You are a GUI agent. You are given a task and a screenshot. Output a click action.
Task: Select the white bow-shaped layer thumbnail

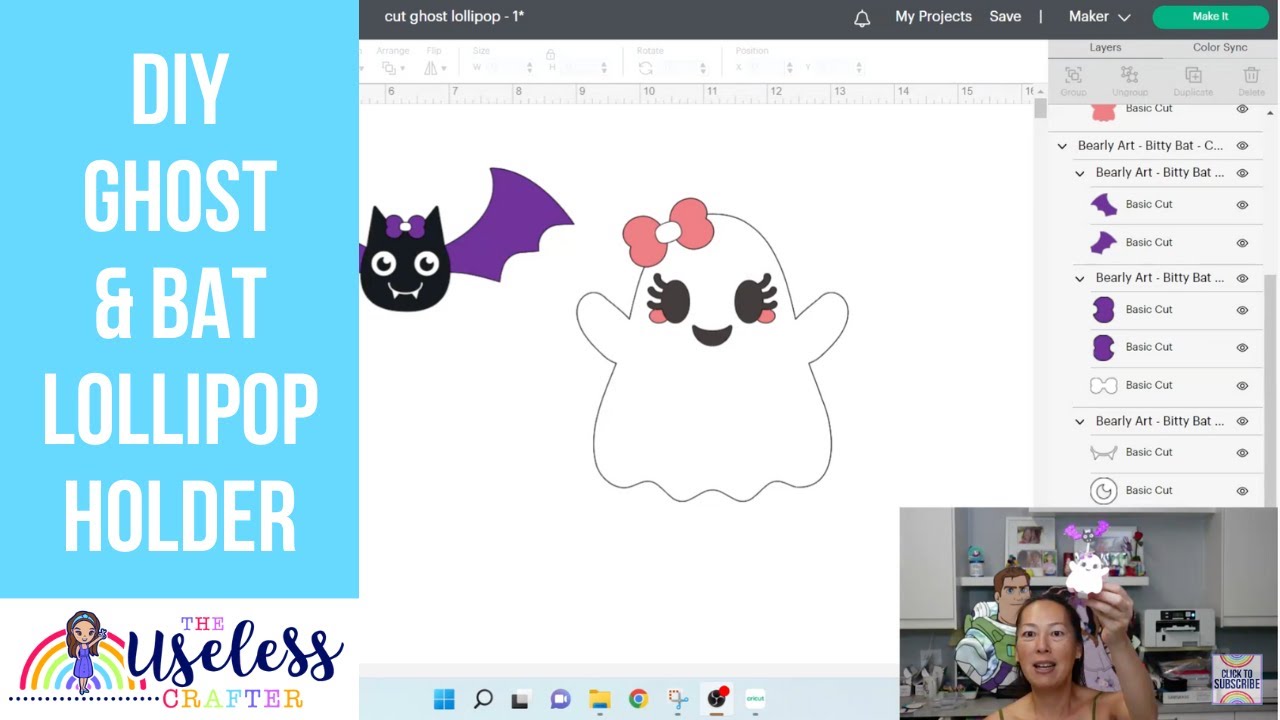click(x=1103, y=385)
